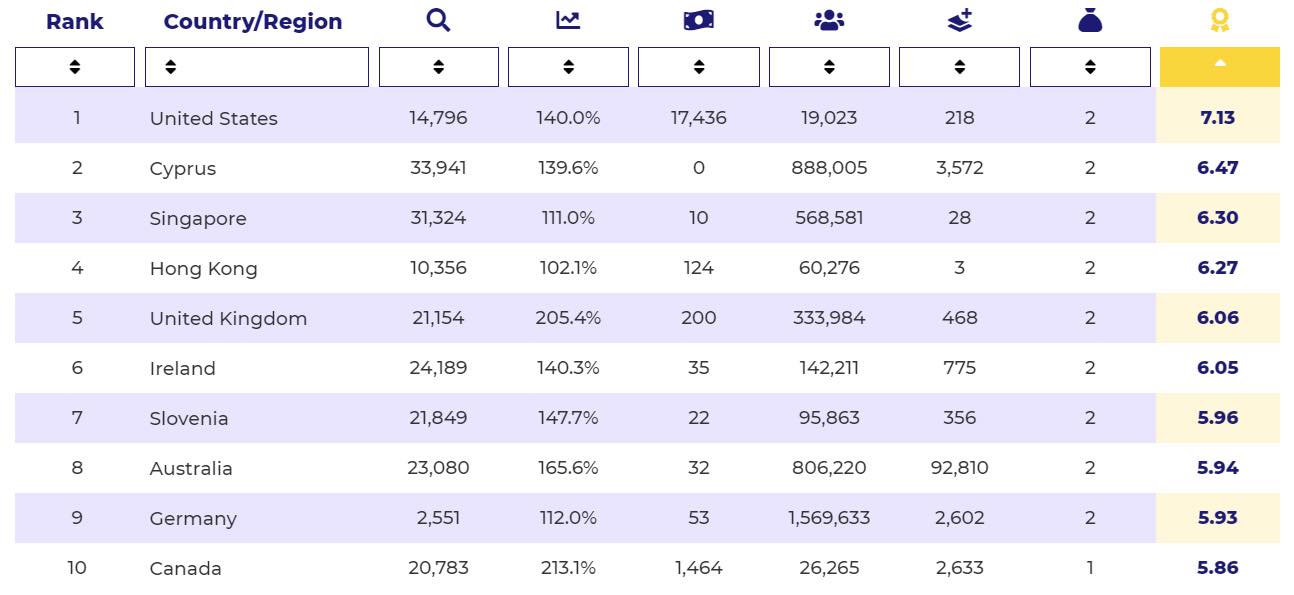Click Cyprus score value 6.47
This screenshot has height=595, width=1294.
[x=1218, y=168]
